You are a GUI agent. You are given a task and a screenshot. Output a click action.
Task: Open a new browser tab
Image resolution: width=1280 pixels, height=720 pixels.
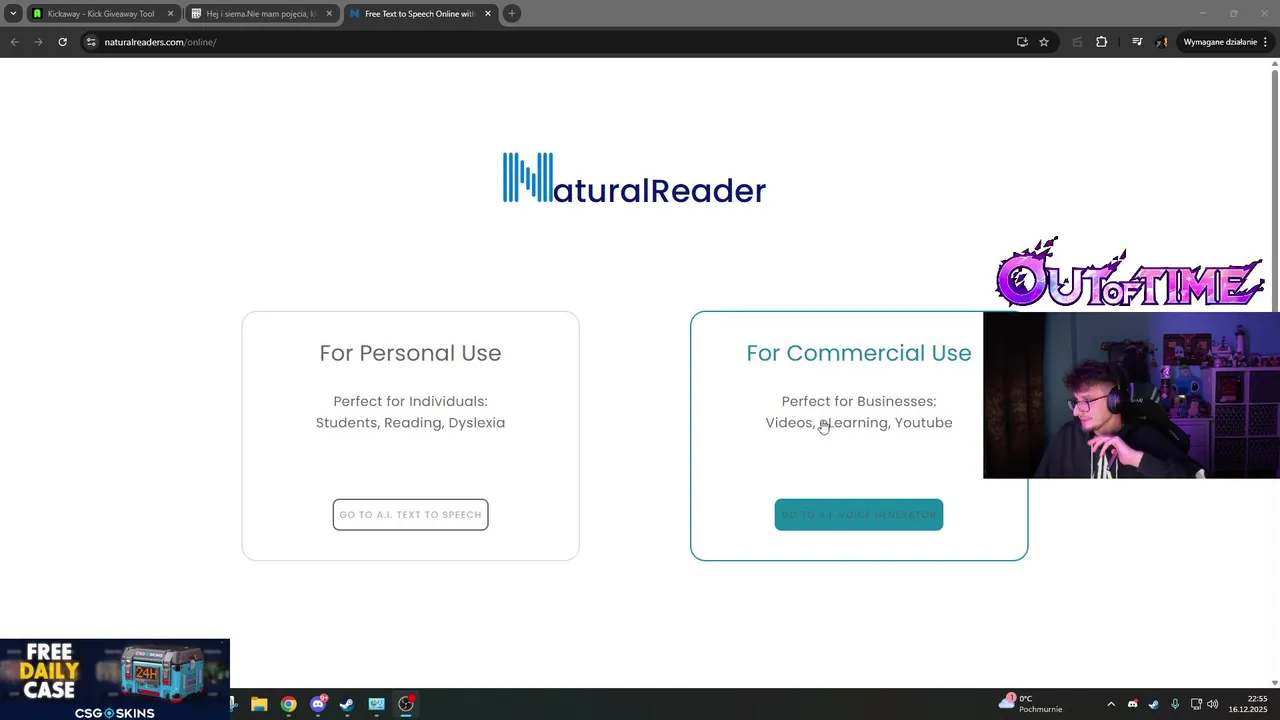click(x=512, y=14)
